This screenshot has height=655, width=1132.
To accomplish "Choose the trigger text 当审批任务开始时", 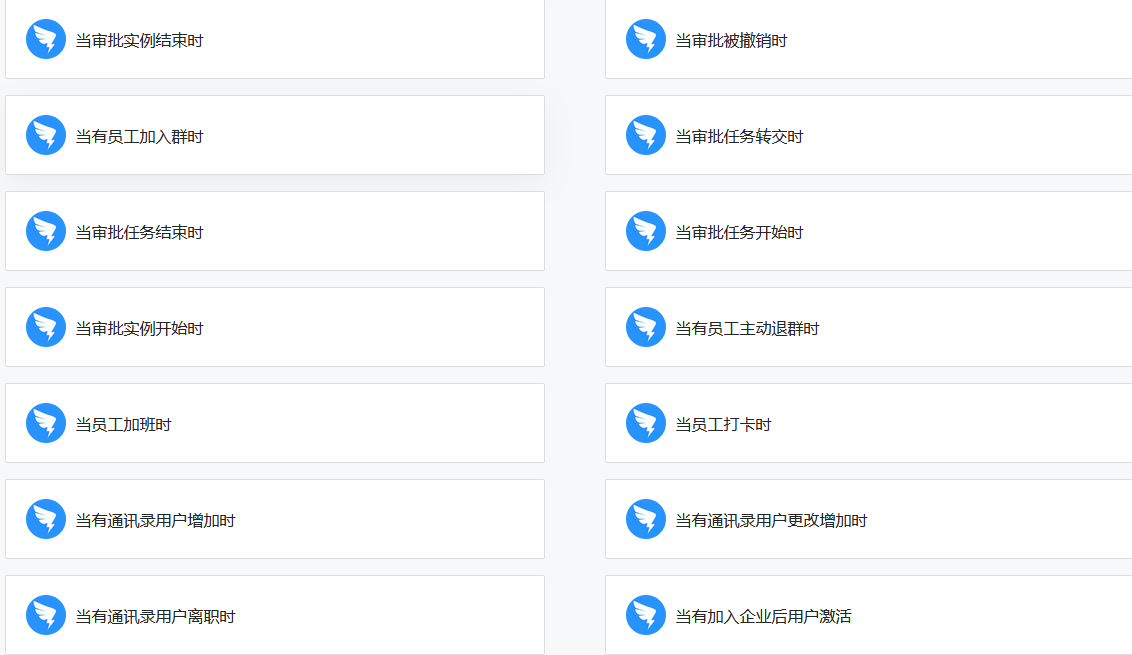I will point(739,233).
